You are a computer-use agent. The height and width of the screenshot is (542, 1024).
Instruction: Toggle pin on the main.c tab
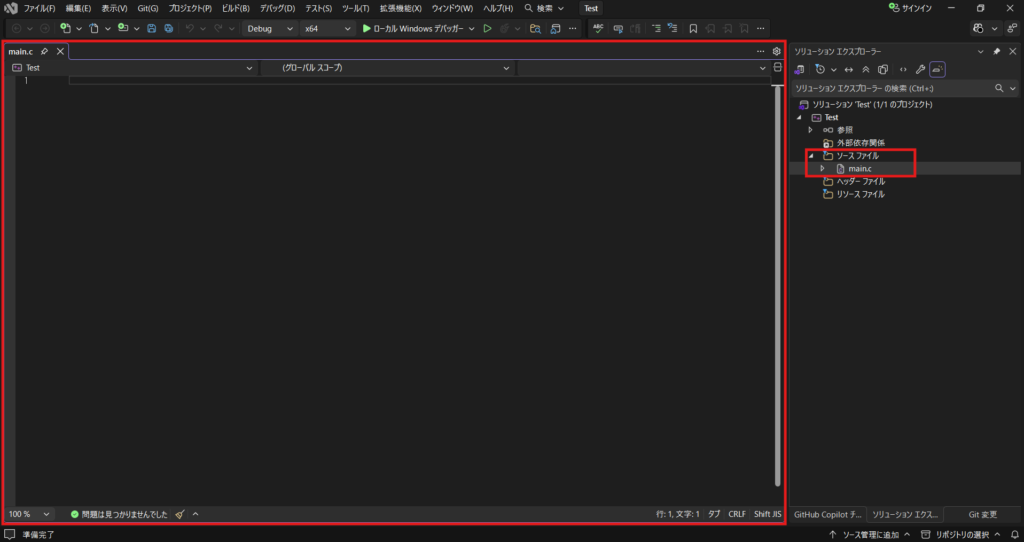(44, 51)
